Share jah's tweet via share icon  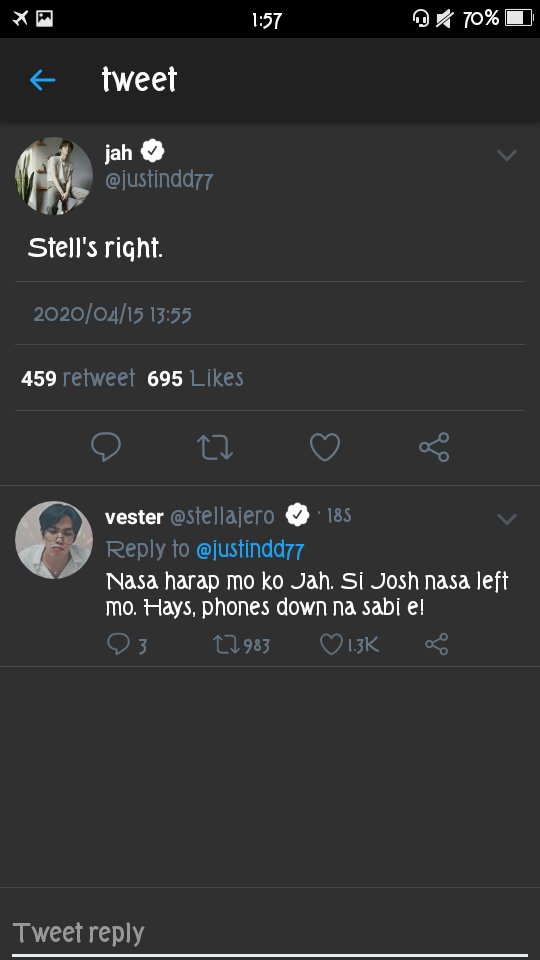434,447
